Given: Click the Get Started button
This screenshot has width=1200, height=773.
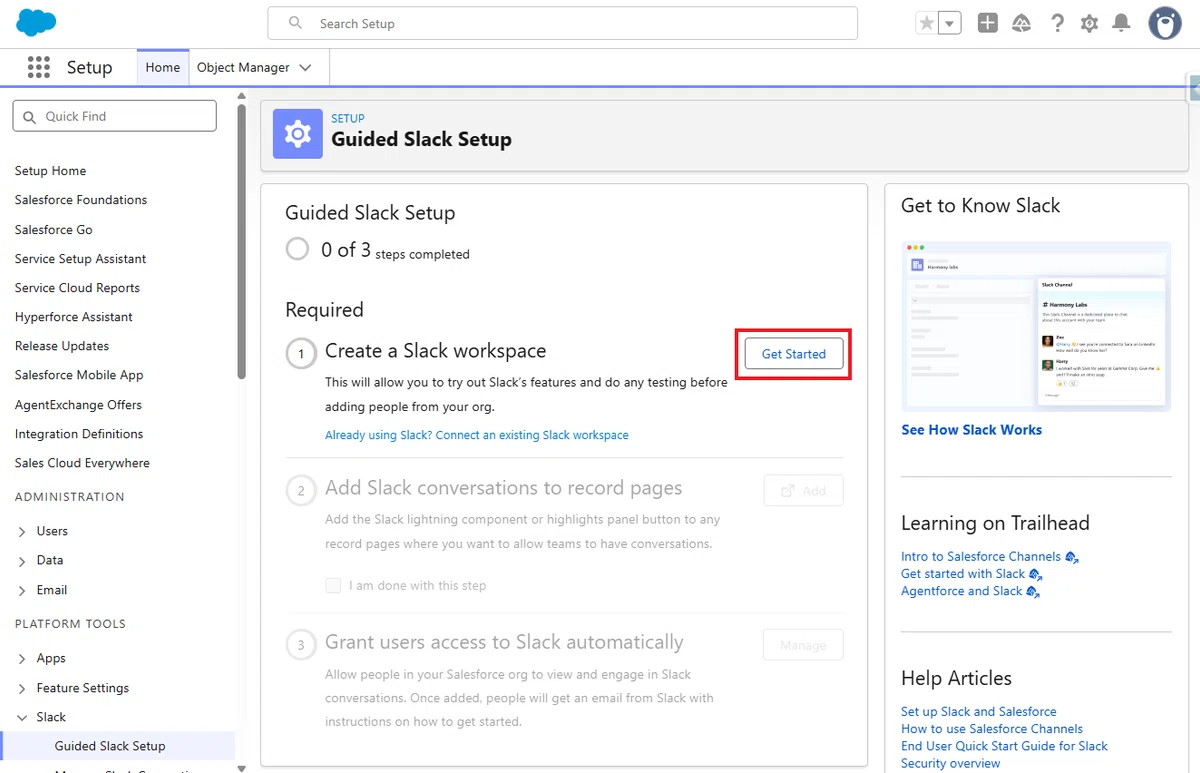Looking at the screenshot, I should (x=794, y=354).
